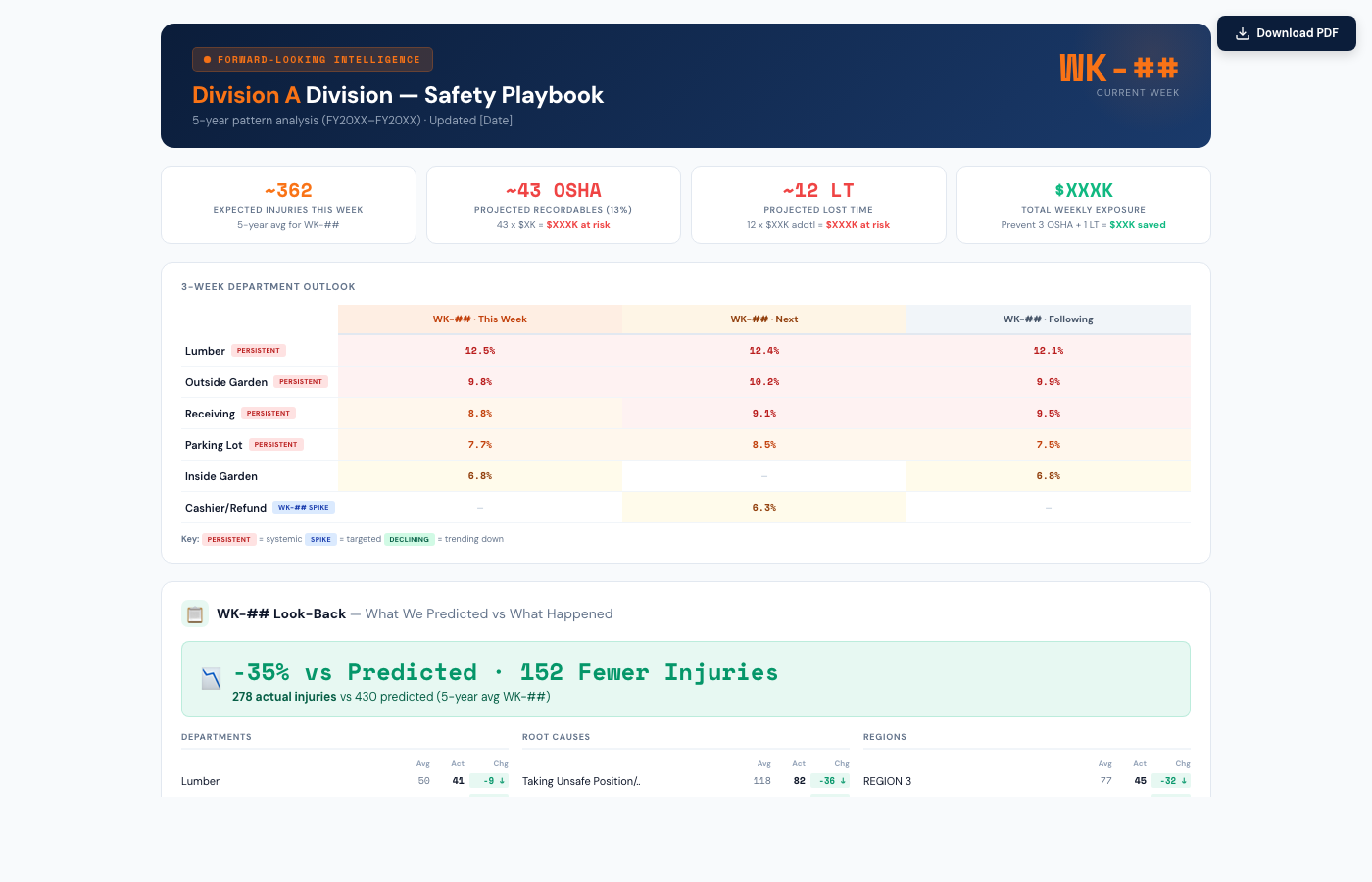Click the DECLINING badge in the key legend
Viewport: 1372px width, 882px height.
click(x=409, y=540)
